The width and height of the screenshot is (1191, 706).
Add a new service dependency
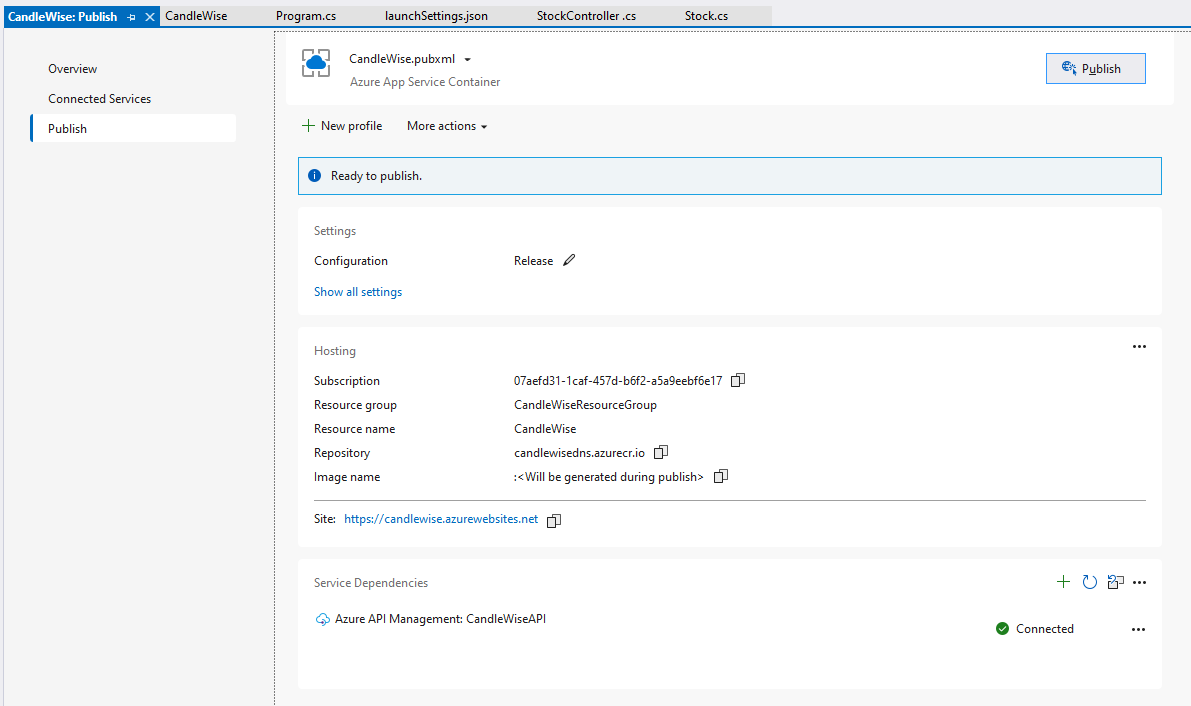tap(1063, 581)
